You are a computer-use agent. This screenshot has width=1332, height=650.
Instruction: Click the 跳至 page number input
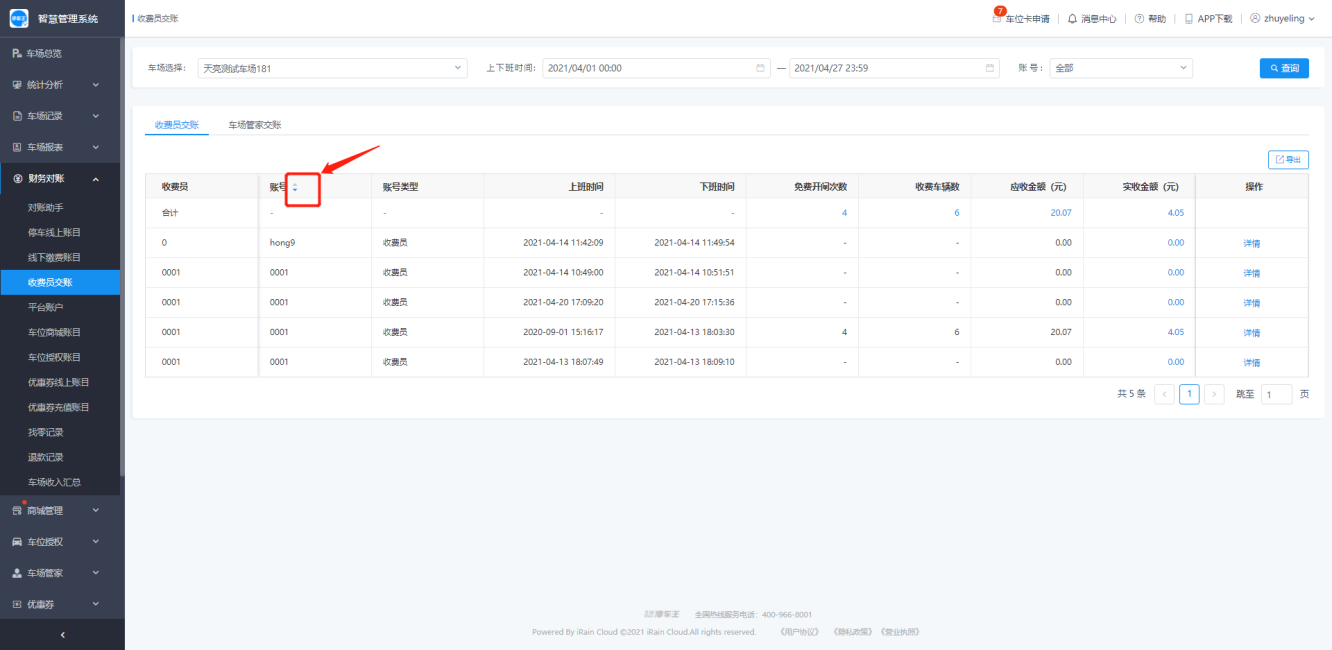click(x=1276, y=394)
